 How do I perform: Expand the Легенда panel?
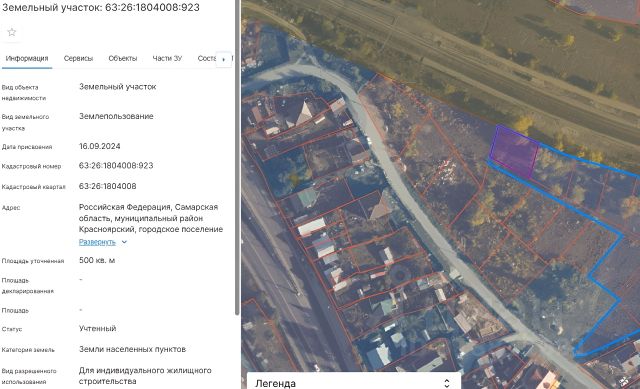(354, 383)
